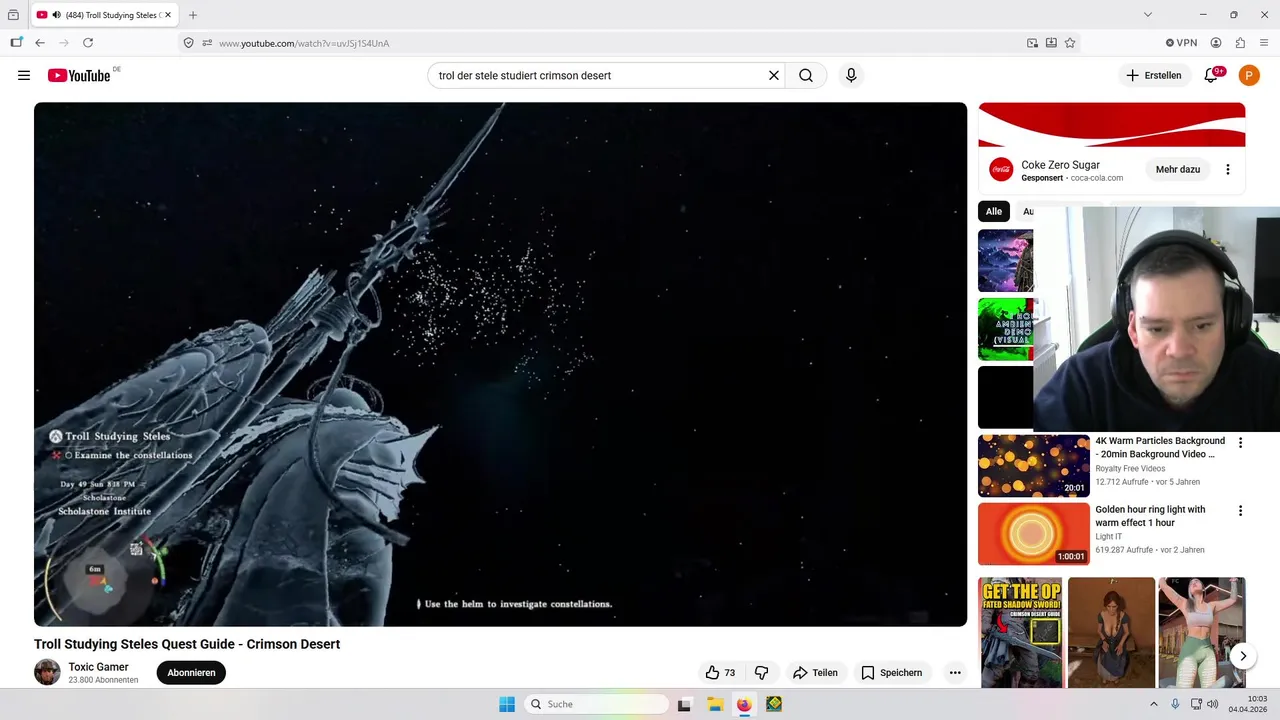
Task: Open Task View on the taskbar
Action: pyautogui.click(x=684, y=704)
